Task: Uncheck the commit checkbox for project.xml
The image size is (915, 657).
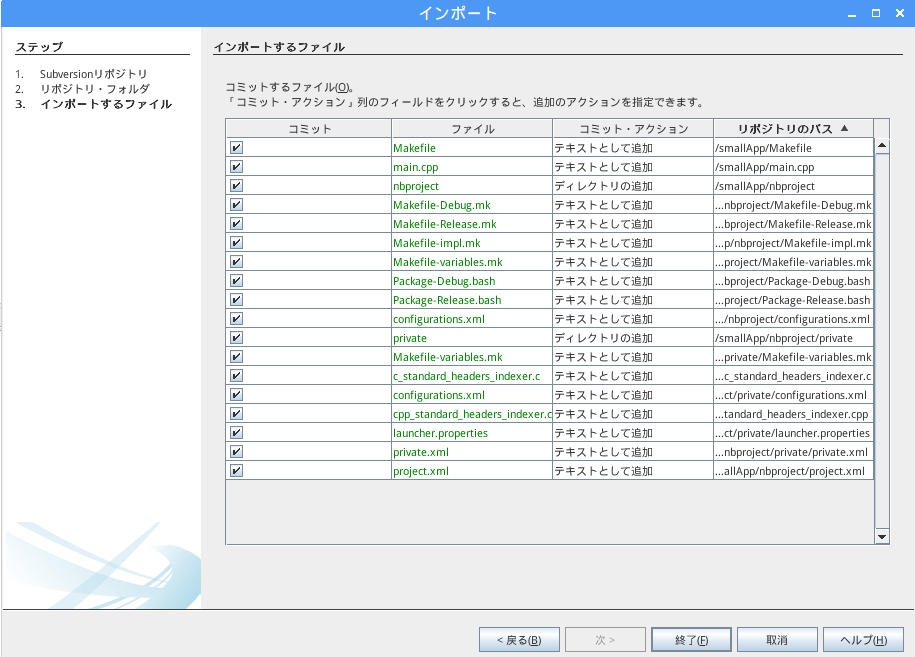Action: click(x=237, y=471)
